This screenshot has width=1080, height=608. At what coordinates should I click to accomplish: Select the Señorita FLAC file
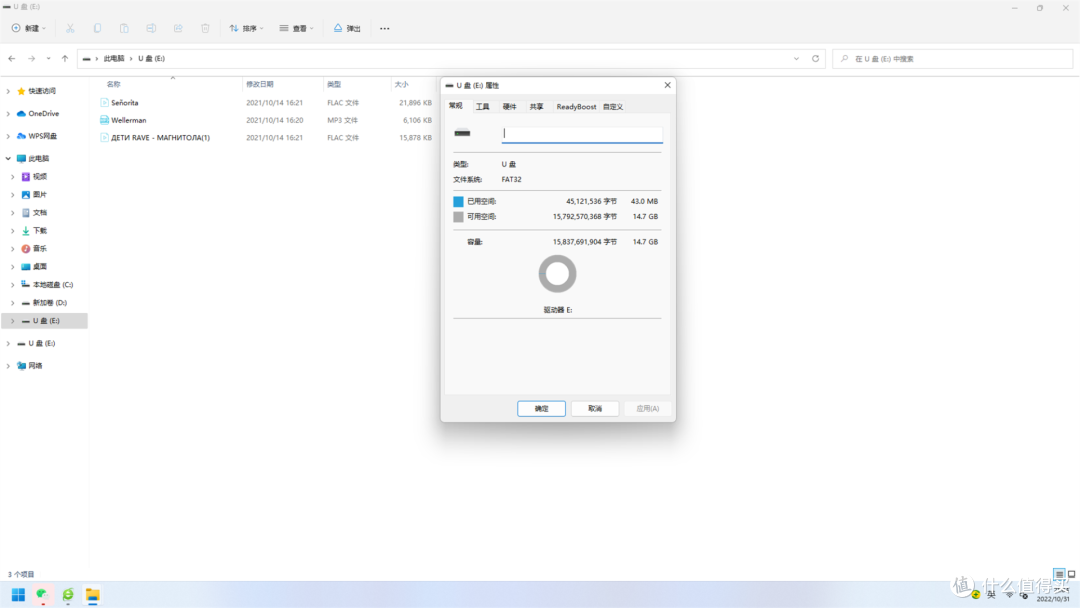125,103
